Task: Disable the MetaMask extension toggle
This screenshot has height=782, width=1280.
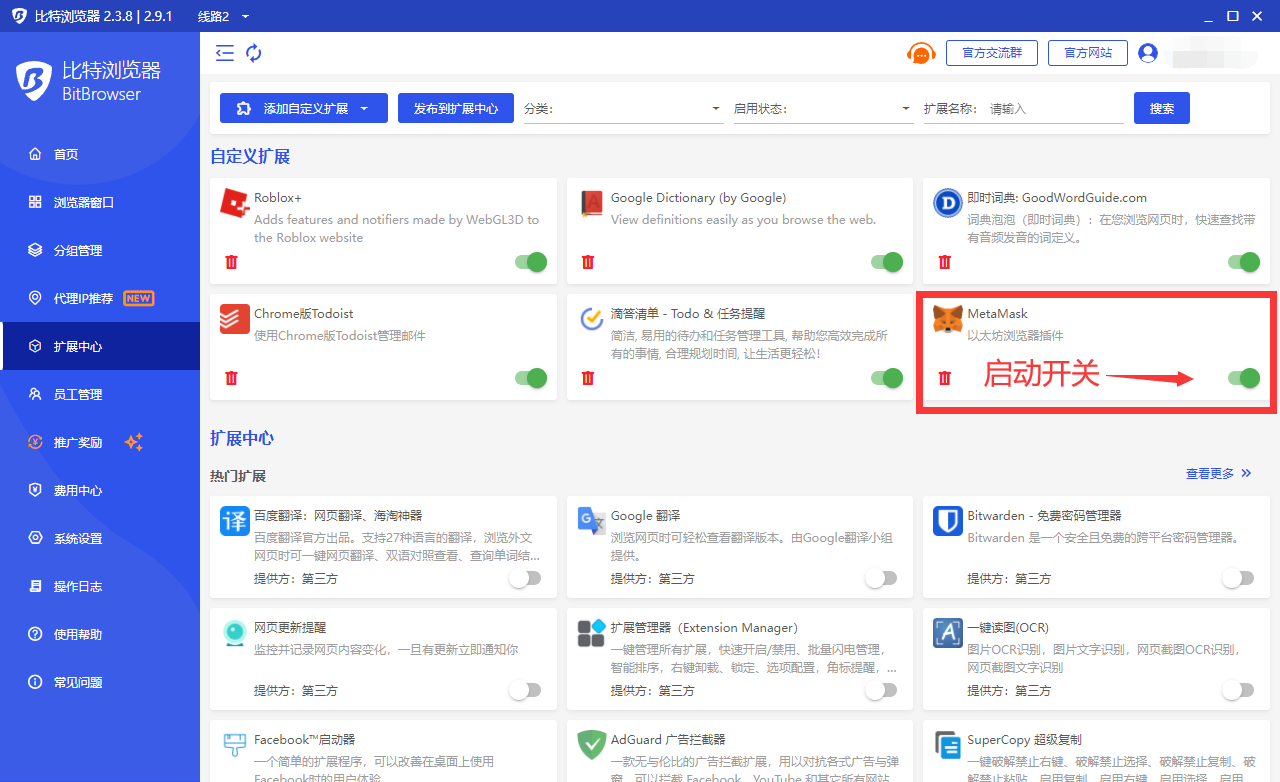Action: tap(1243, 378)
